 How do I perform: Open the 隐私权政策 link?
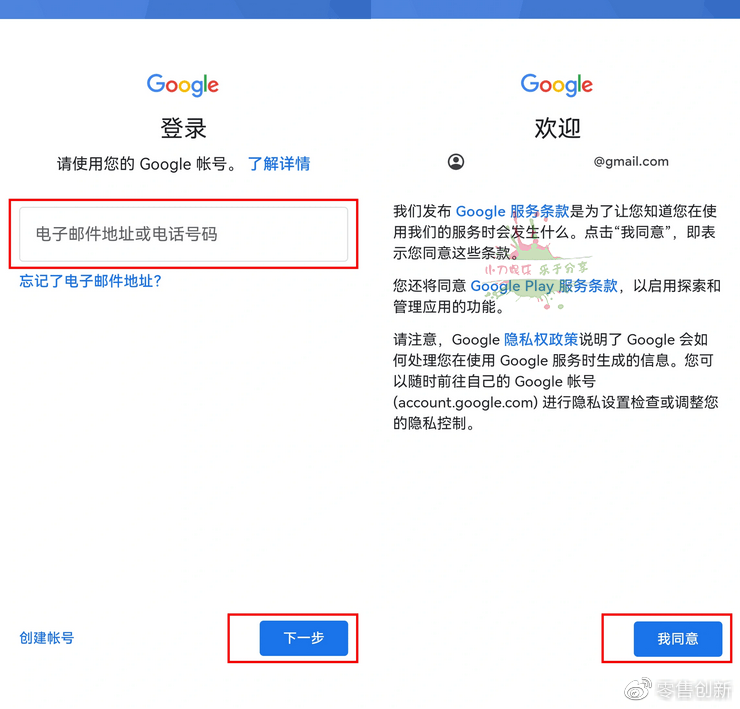coord(541,339)
